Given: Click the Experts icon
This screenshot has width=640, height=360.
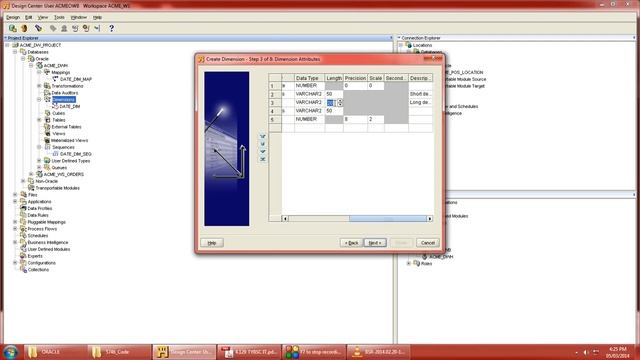Looking at the screenshot, I should coord(23,256).
